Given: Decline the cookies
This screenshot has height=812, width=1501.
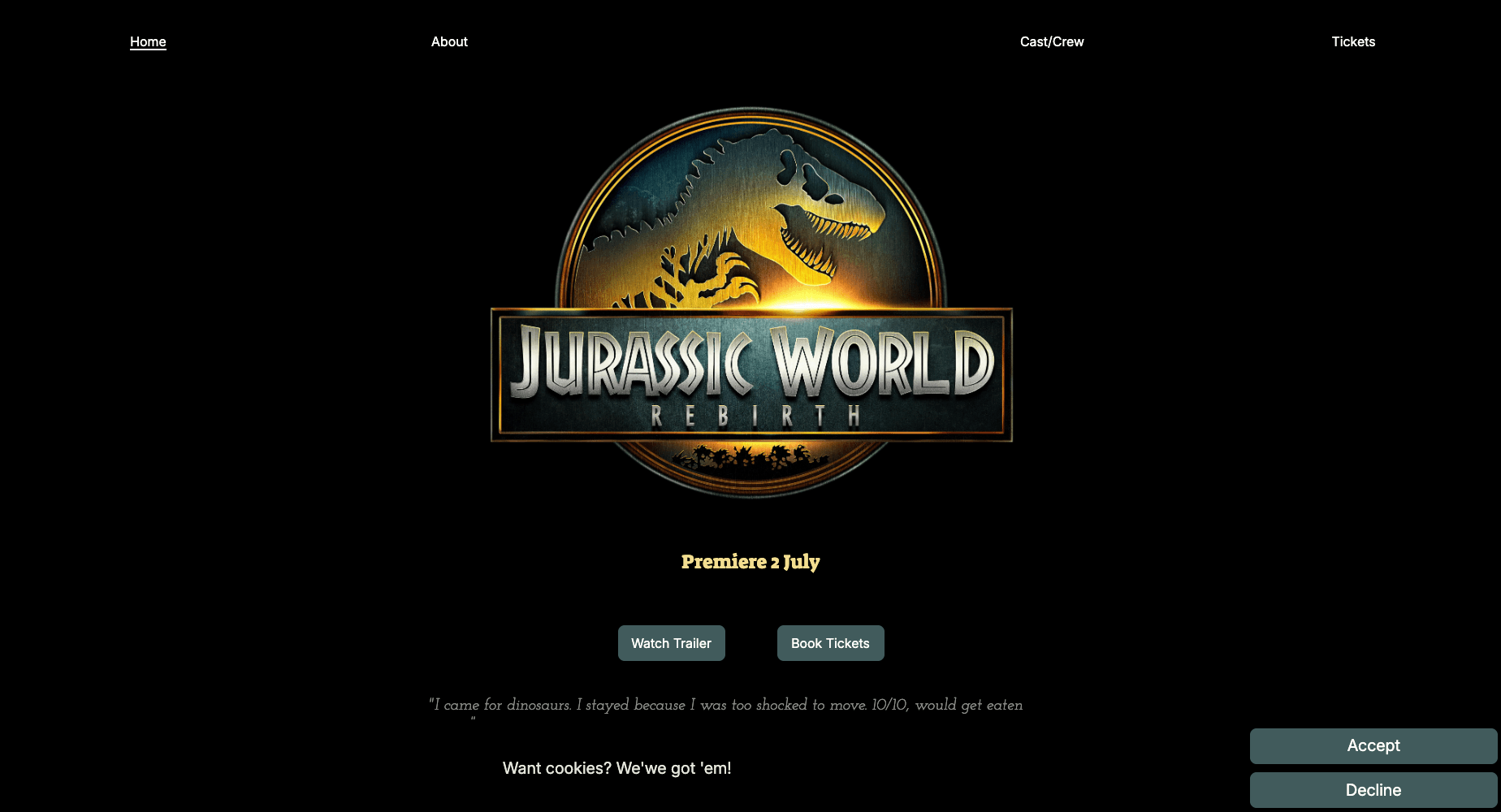Looking at the screenshot, I should pyautogui.click(x=1373, y=790).
